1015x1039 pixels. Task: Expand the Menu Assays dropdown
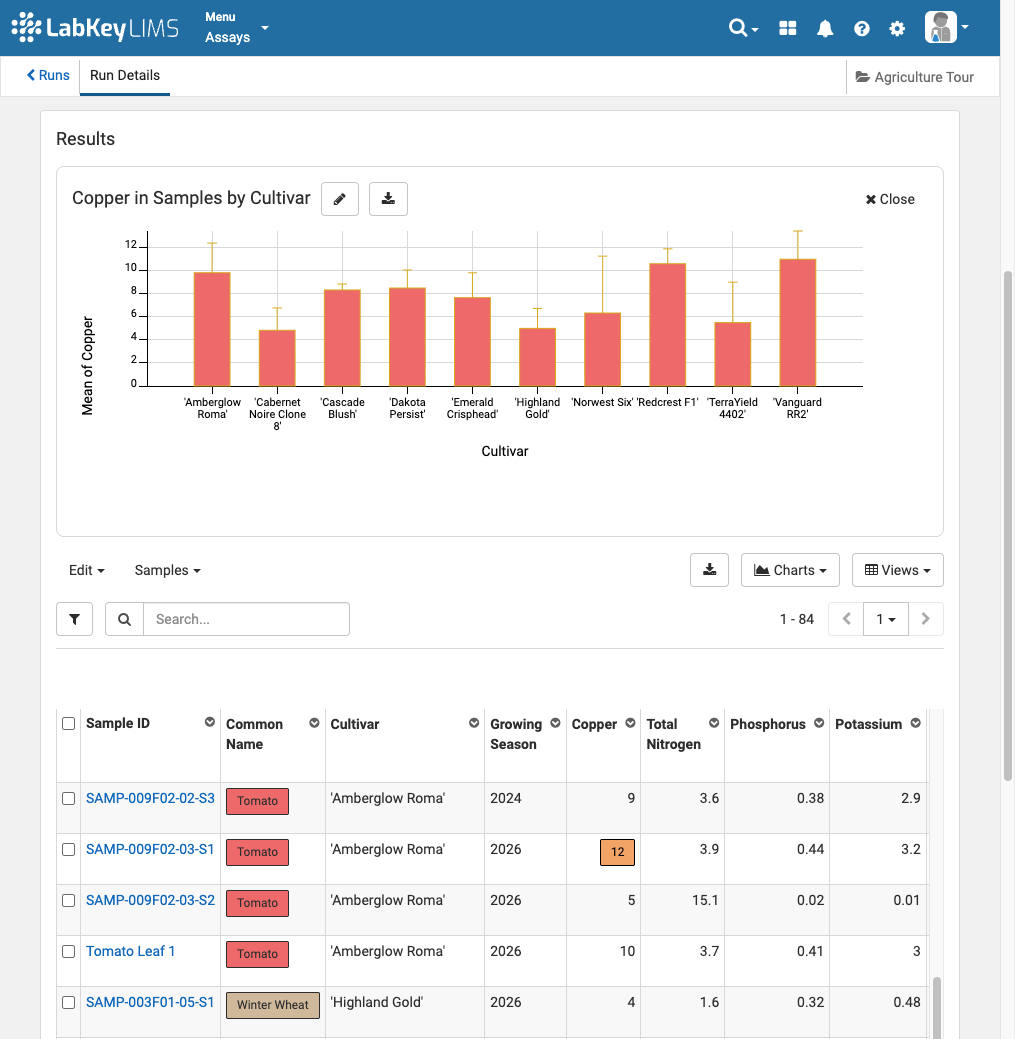[x=237, y=27]
